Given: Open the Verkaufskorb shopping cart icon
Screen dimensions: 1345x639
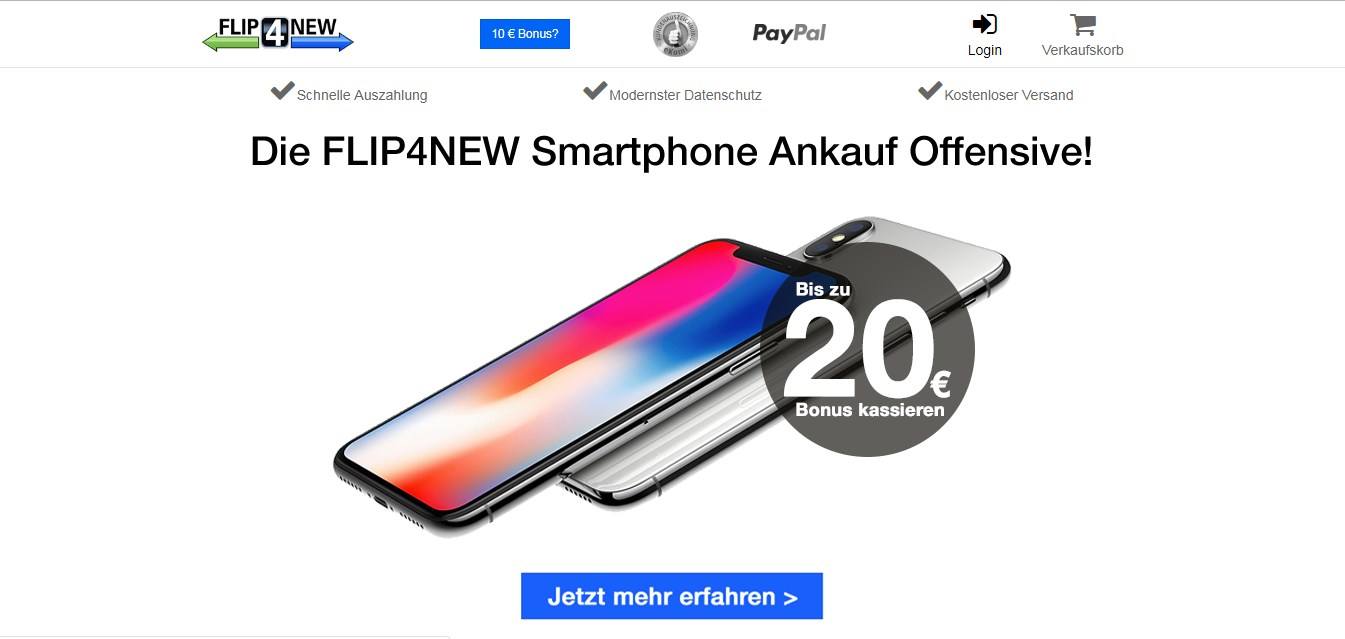Looking at the screenshot, I should coord(1082,24).
